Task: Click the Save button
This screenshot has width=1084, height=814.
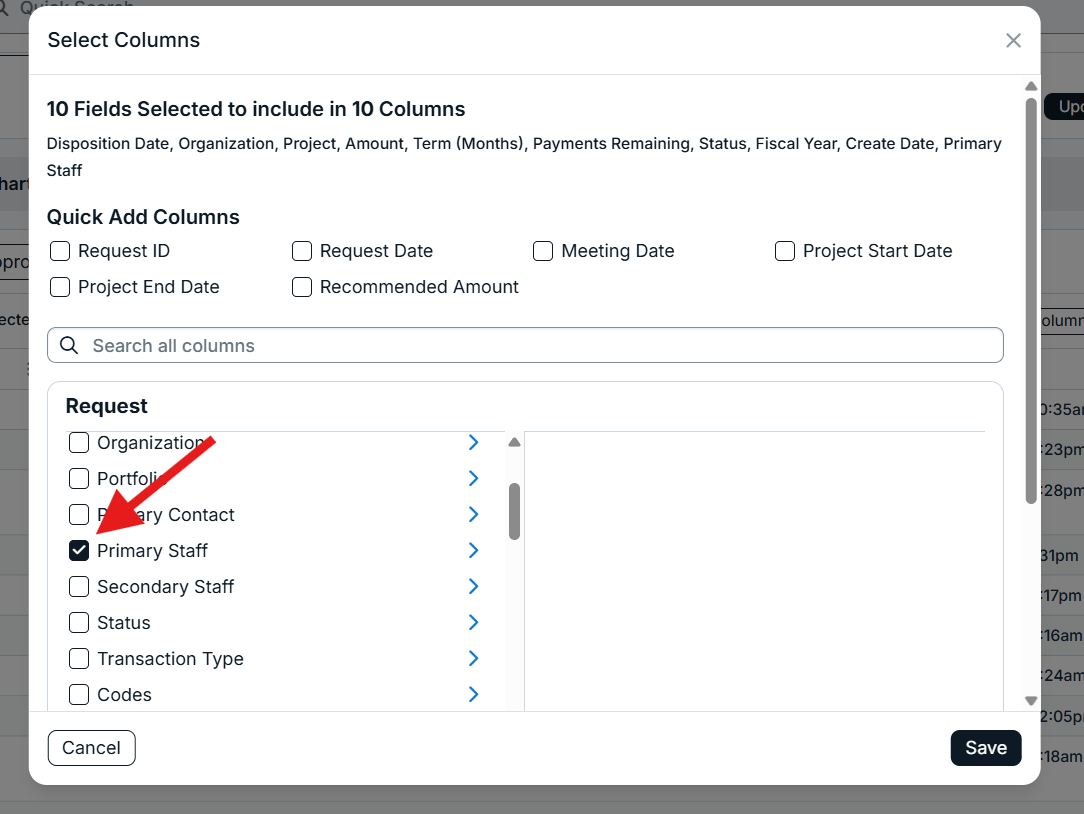Action: 986,748
